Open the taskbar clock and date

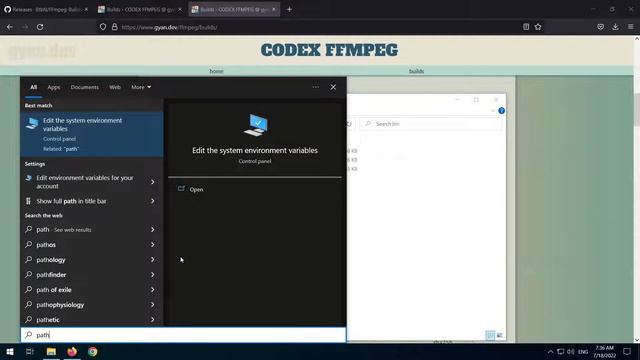click(604, 352)
